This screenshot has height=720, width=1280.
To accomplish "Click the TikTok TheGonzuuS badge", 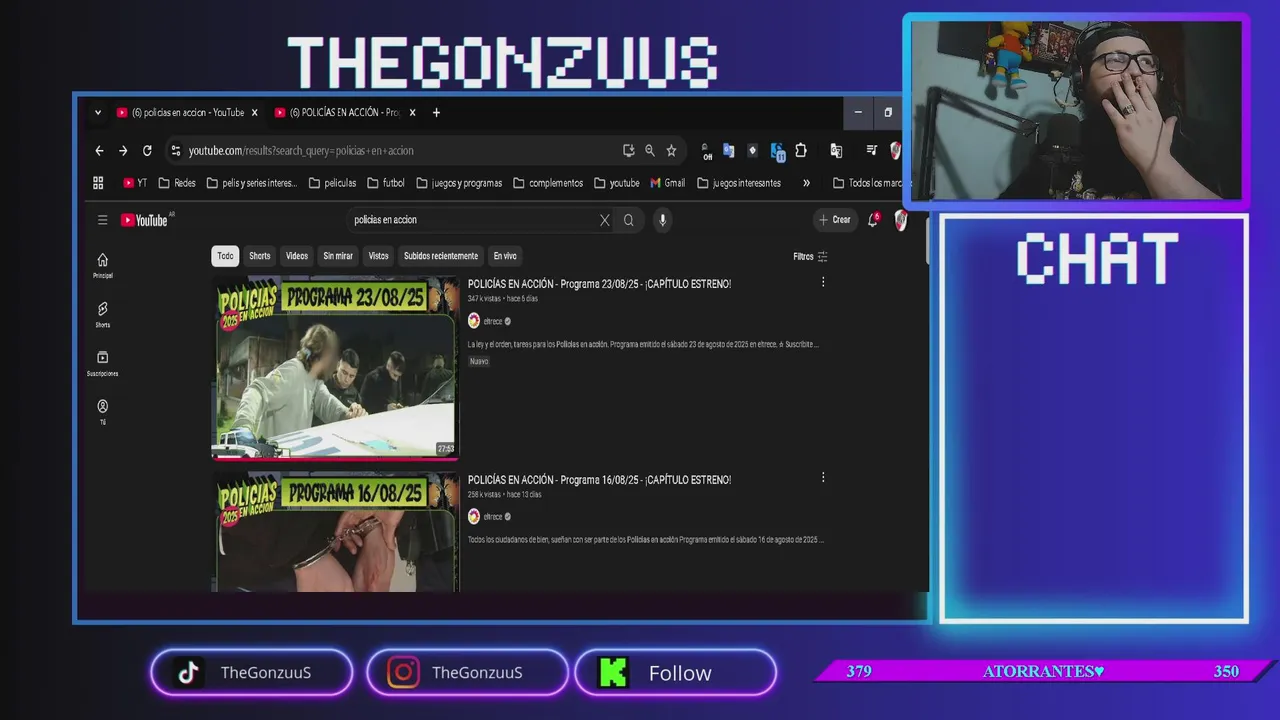I will pyautogui.click(x=251, y=673).
